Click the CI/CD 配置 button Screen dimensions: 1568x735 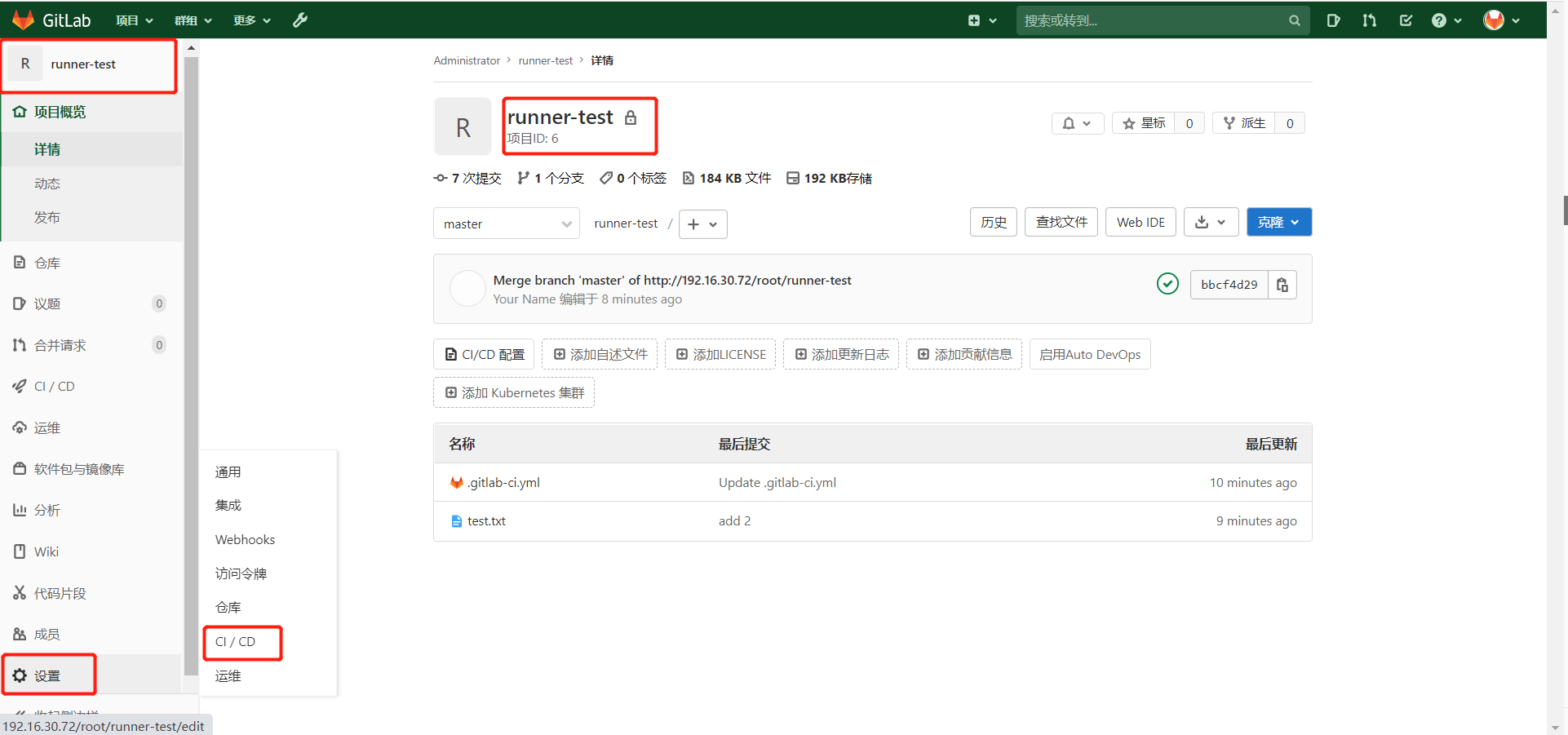(484, 354)
